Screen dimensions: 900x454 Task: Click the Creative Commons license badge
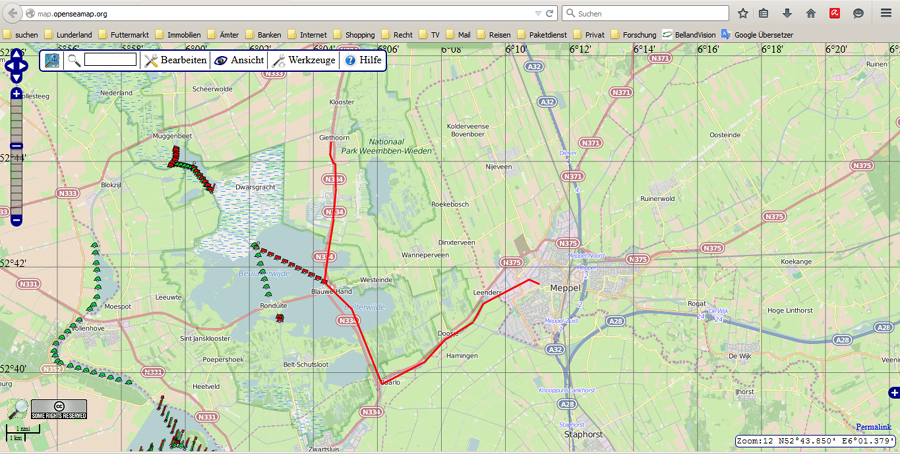[x=58, y=409]
